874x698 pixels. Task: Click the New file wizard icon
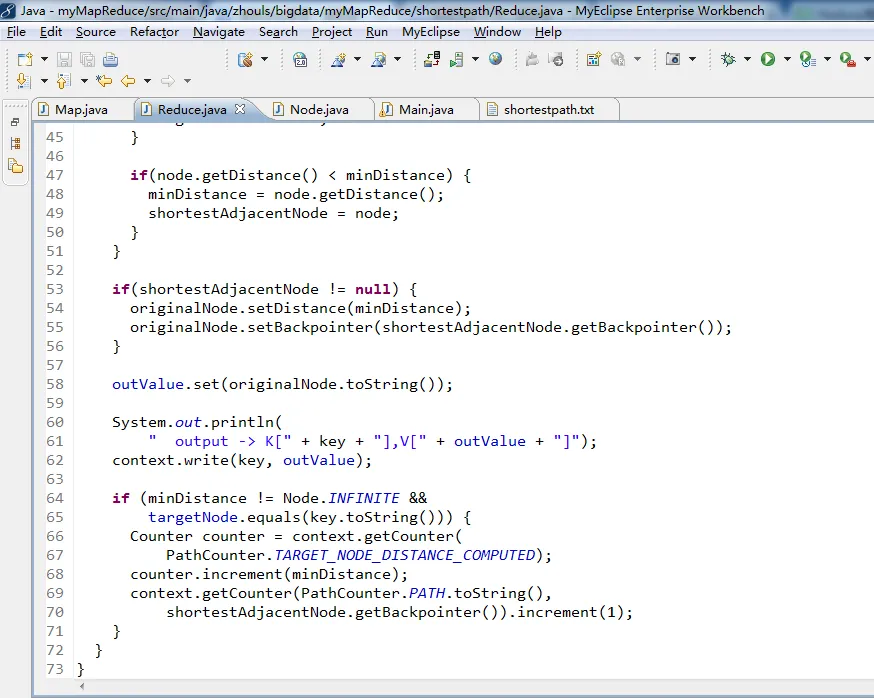(x=25, y=59)
